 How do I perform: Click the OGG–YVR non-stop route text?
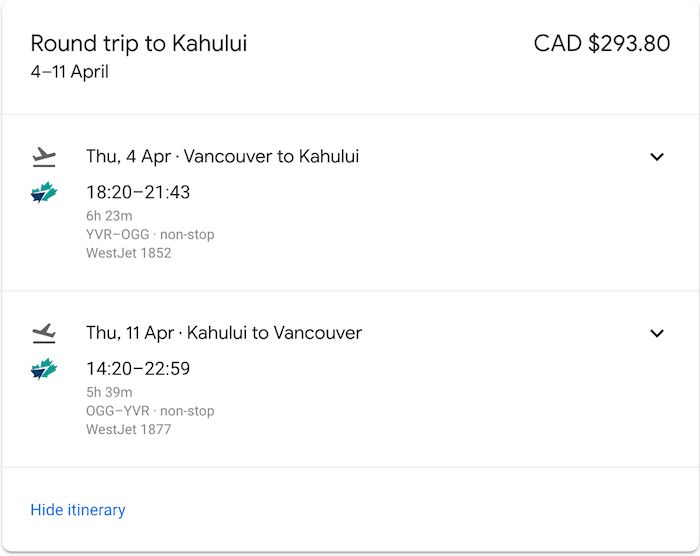[150, 411]
